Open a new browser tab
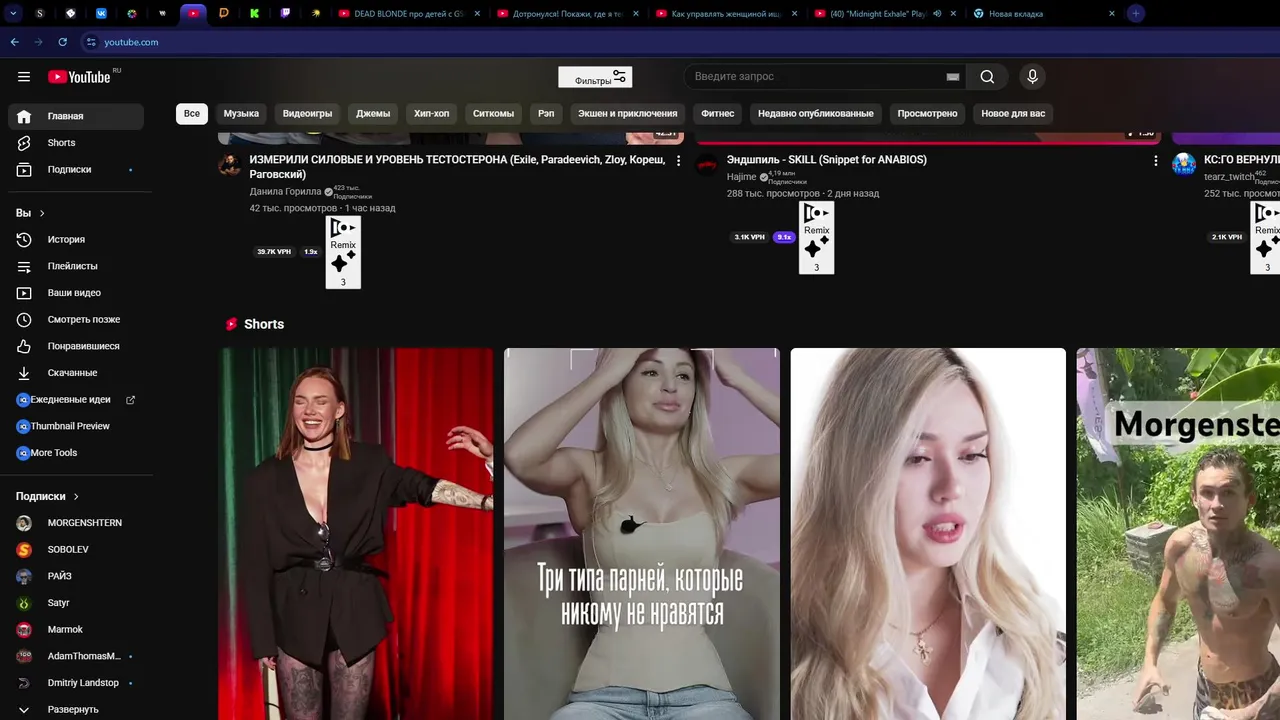The height and width of the screenshot is (720, 1280). click(x=1135, y=13)
